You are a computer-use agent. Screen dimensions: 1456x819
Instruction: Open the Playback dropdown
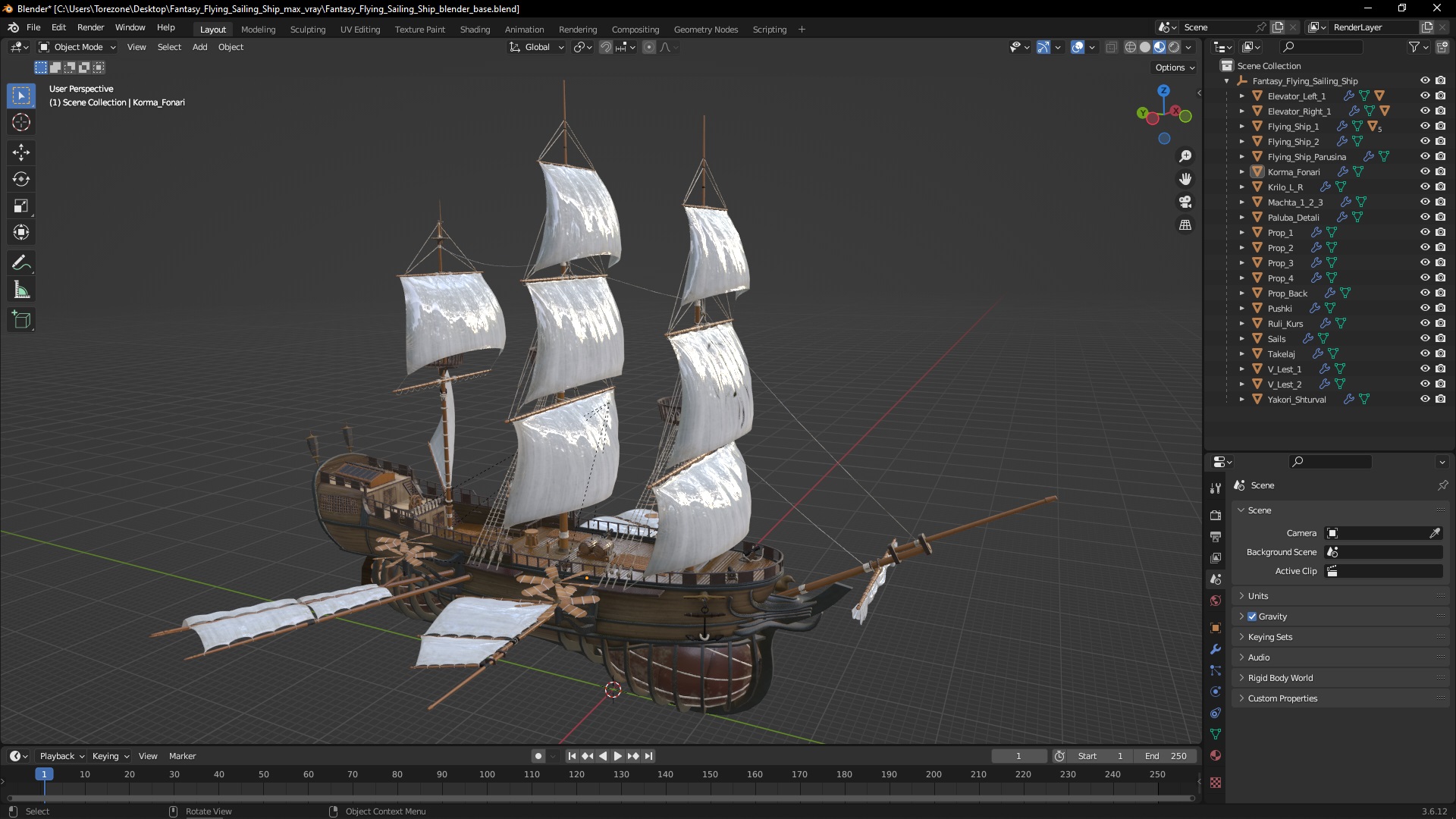(61, 756)
